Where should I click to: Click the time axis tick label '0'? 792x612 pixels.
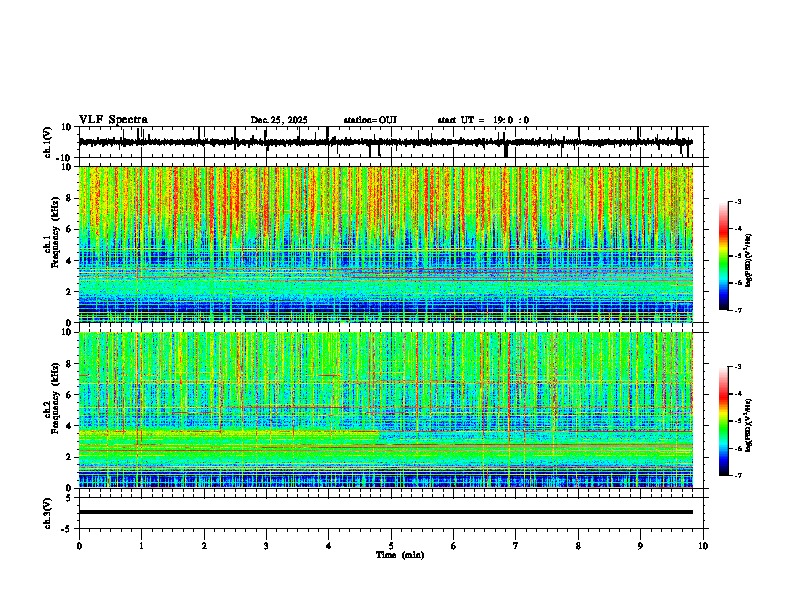[79, 546]
